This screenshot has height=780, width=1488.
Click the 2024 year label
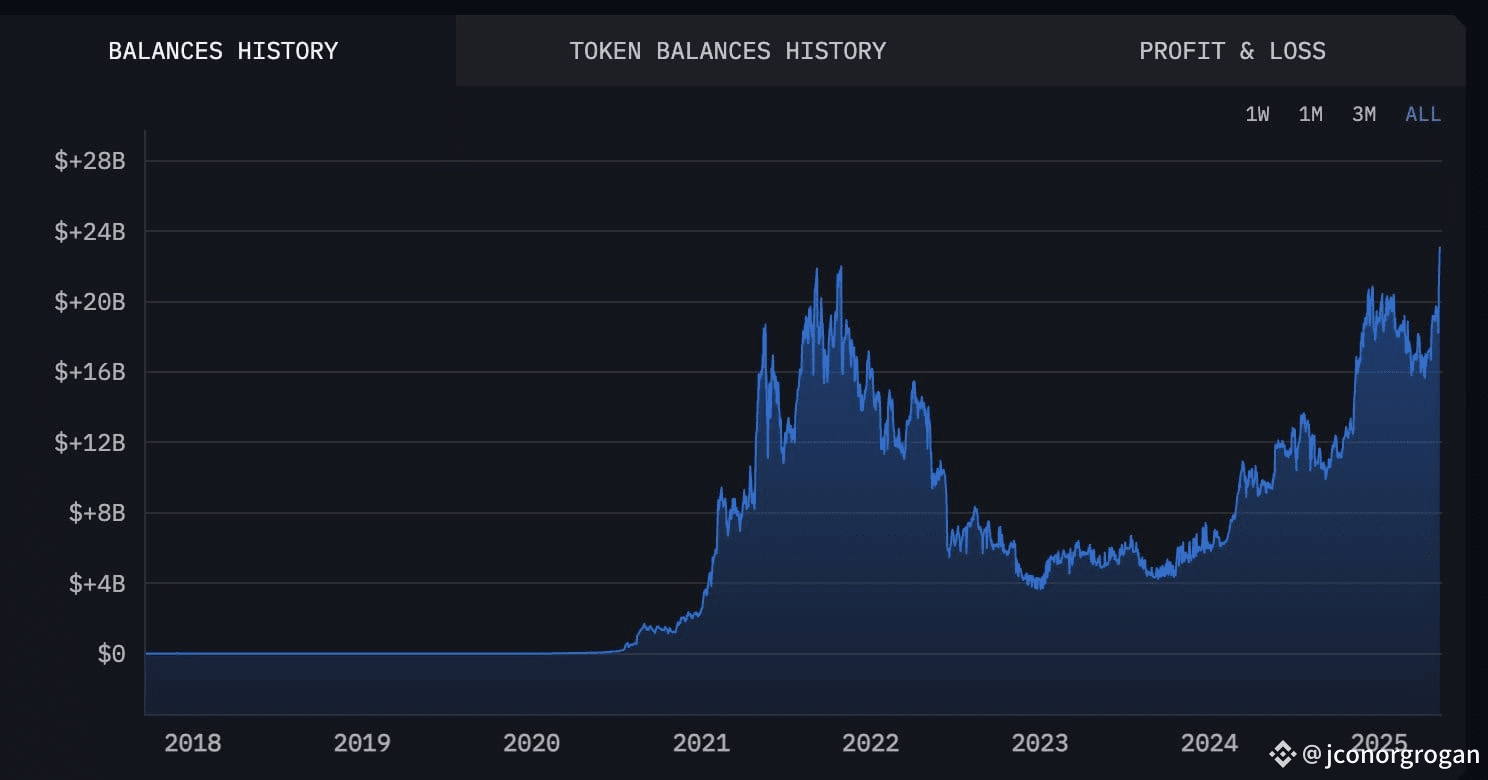point(1209,743)
